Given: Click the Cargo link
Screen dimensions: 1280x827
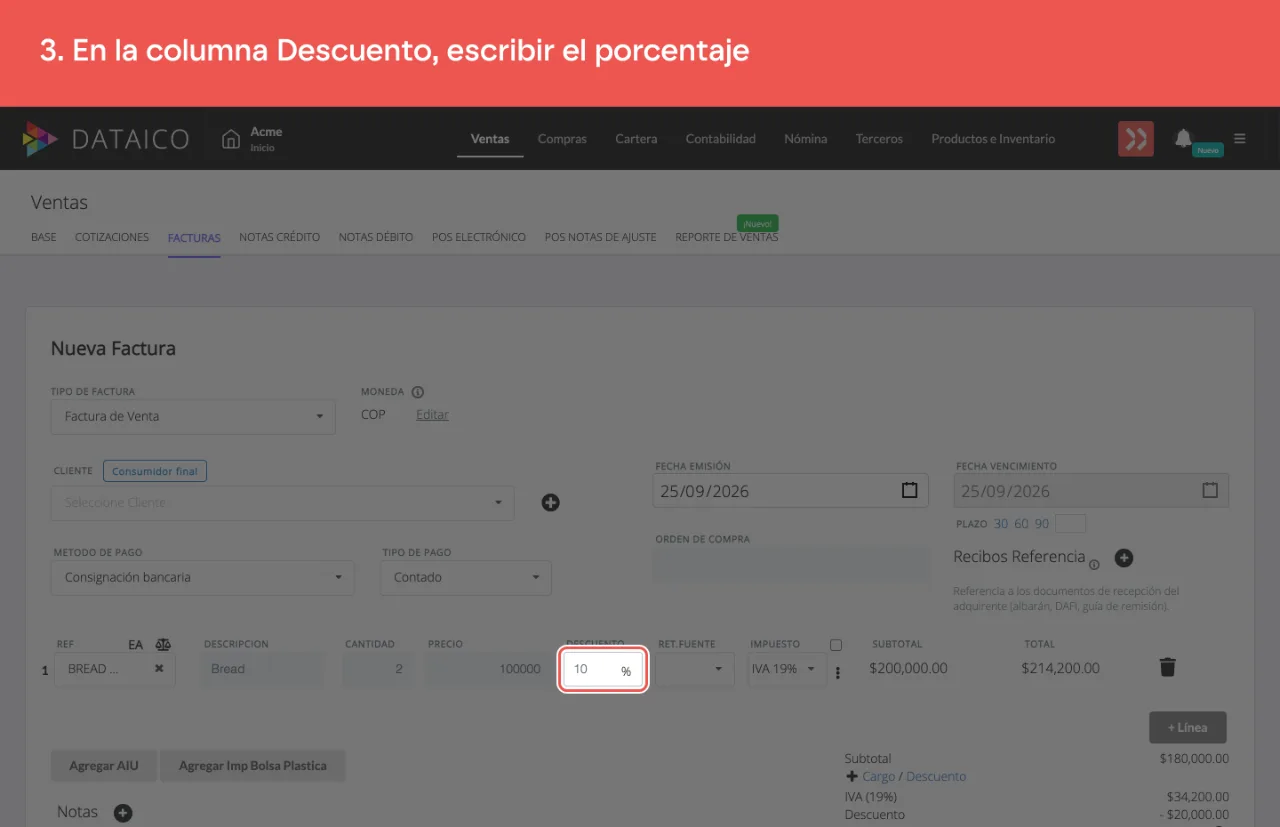Looking at the screenshot, I should click(879, 776).
